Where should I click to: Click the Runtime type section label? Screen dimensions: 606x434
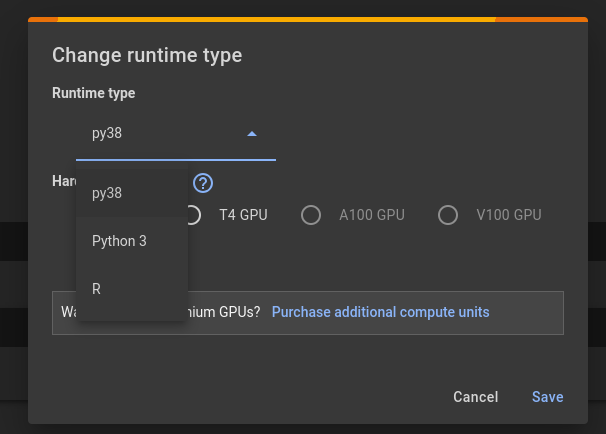tap(93, 93)
